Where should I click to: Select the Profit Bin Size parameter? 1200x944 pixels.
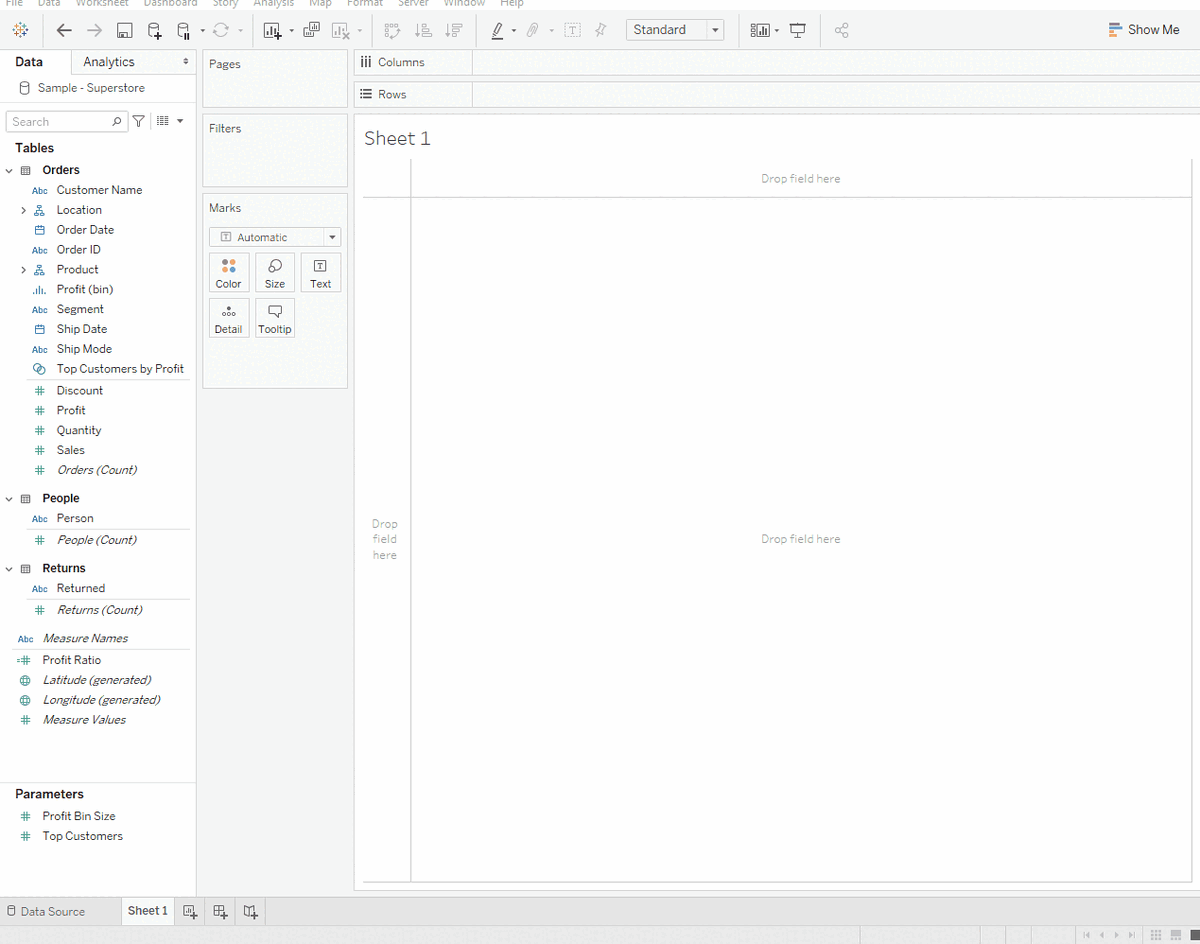tap(79, 816)
